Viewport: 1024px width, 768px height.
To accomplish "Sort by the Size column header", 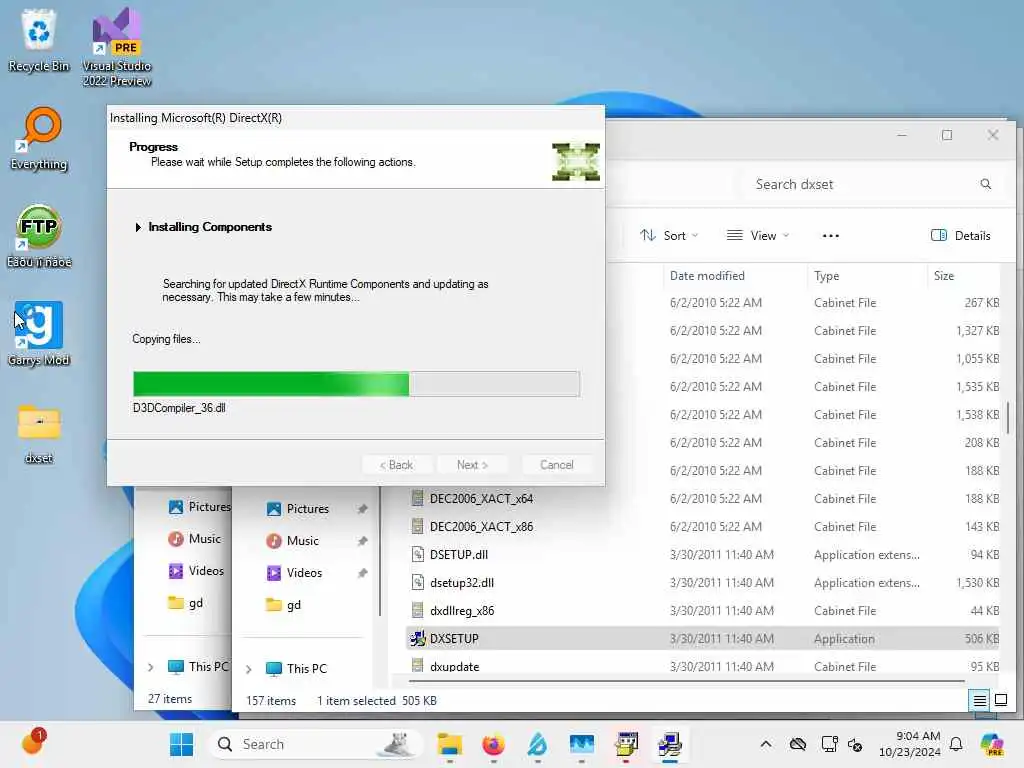I will (x=963, y=276).
